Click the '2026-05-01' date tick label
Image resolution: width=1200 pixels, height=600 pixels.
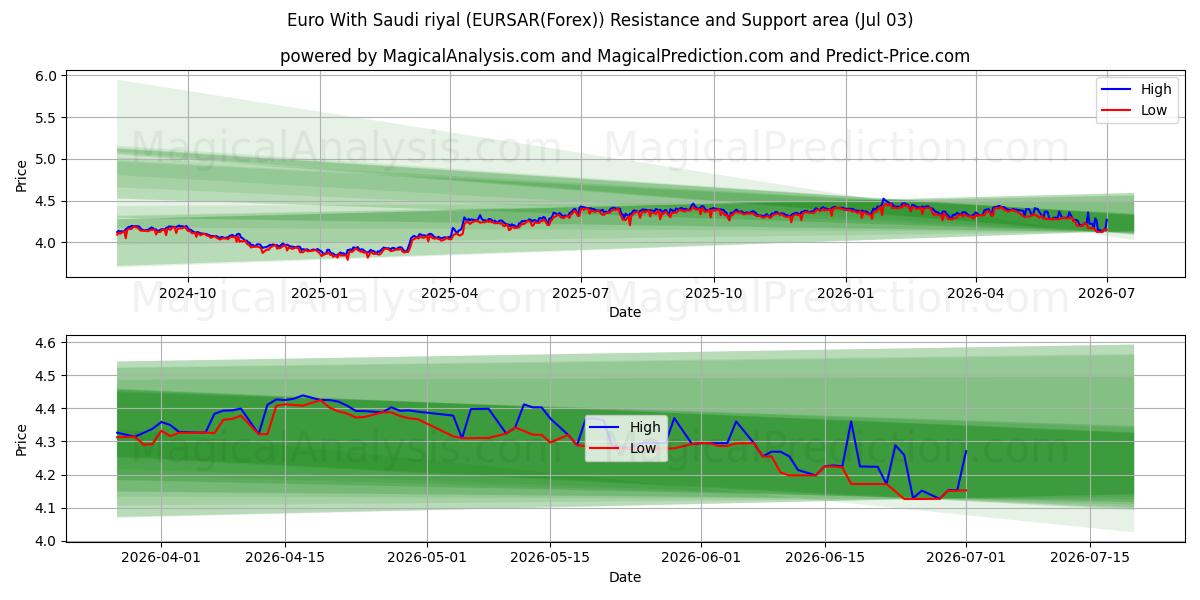[x=427, y=558]
